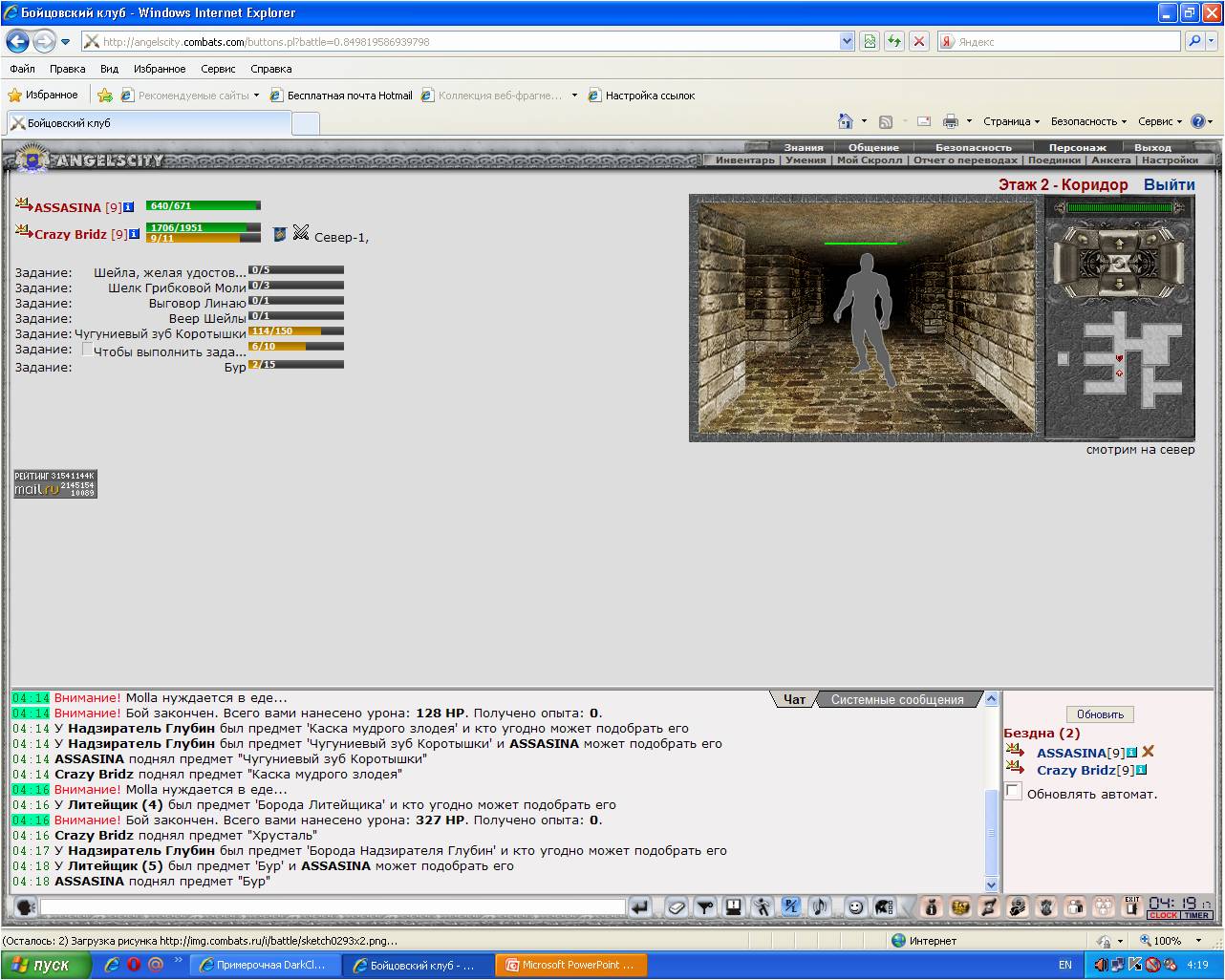Click the running man icon in chat toolbar

coord(762,907)
